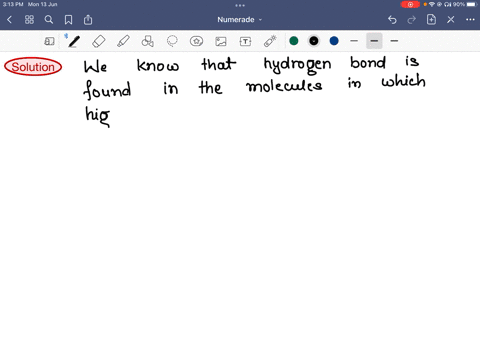This screenshot has width=480, height=360.
Task: Tap the red screen recording indicator
Action: tap(410, 4)
